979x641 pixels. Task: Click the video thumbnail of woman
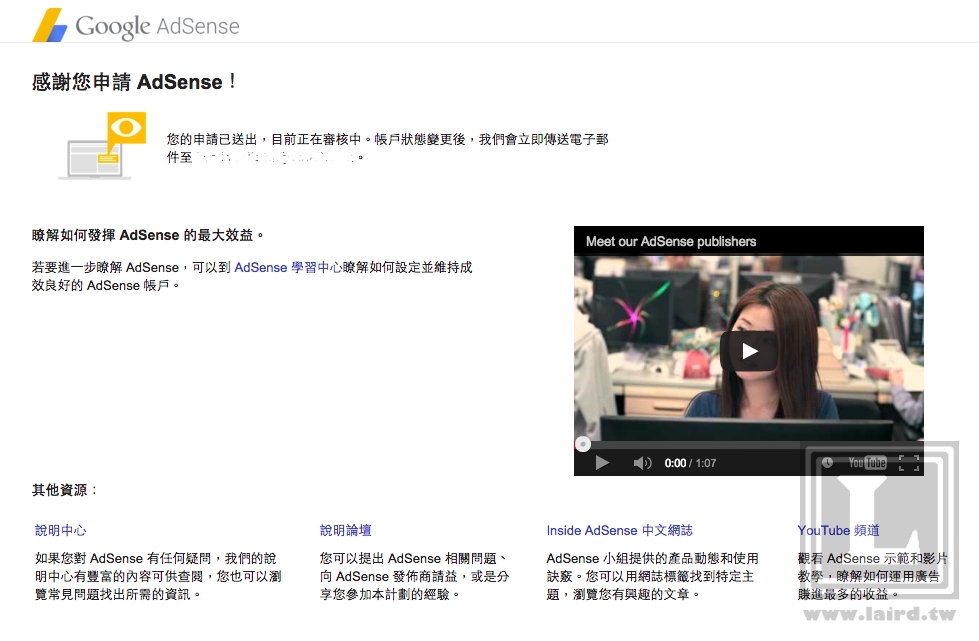click(749, 348)
